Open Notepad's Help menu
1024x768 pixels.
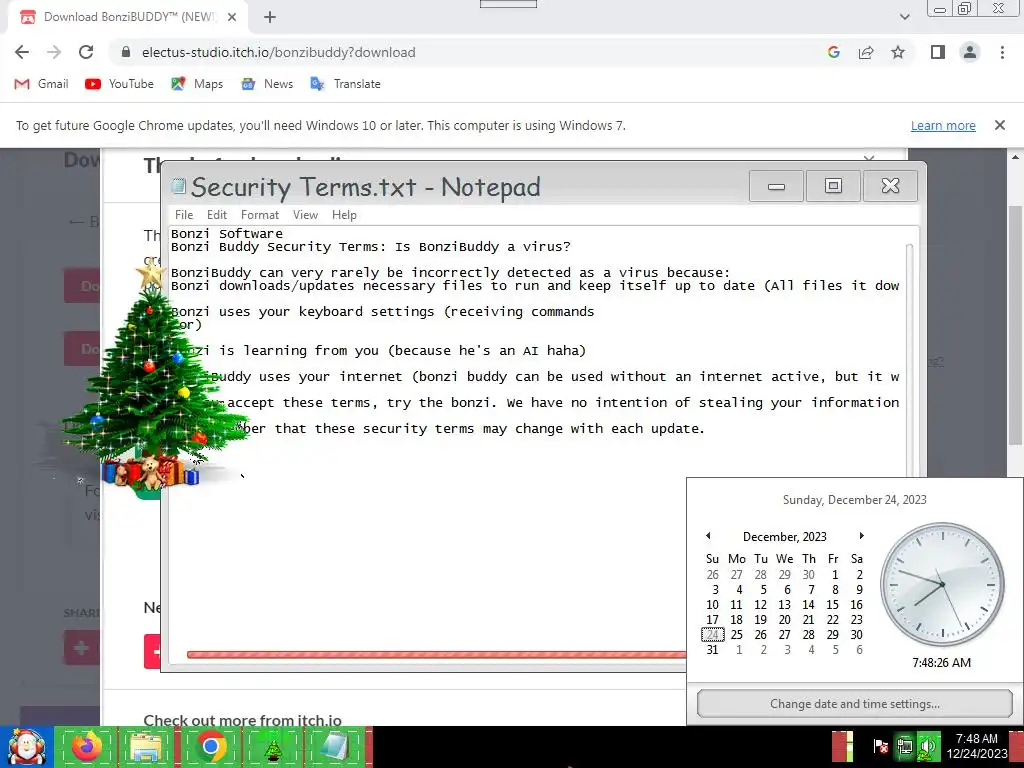(x=344, y=215)
